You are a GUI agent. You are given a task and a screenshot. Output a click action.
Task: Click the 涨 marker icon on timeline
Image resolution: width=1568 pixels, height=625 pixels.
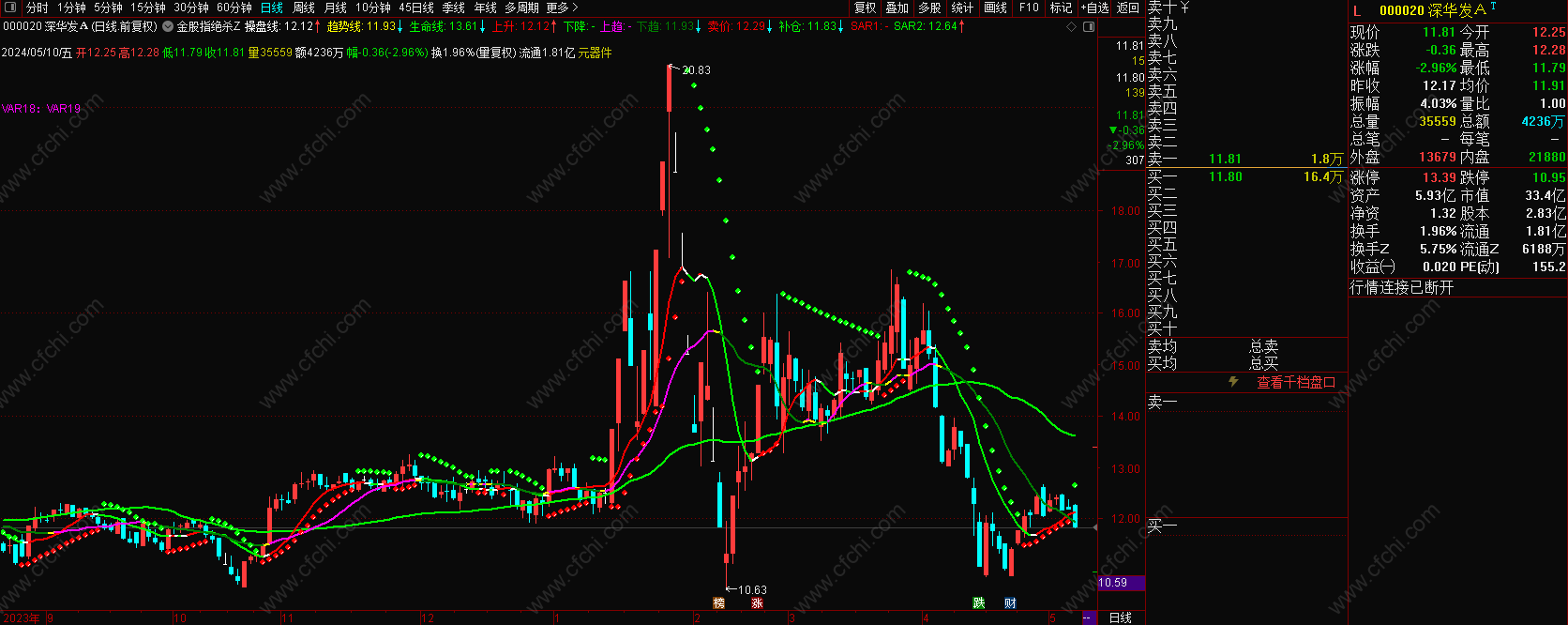point(757,603)
